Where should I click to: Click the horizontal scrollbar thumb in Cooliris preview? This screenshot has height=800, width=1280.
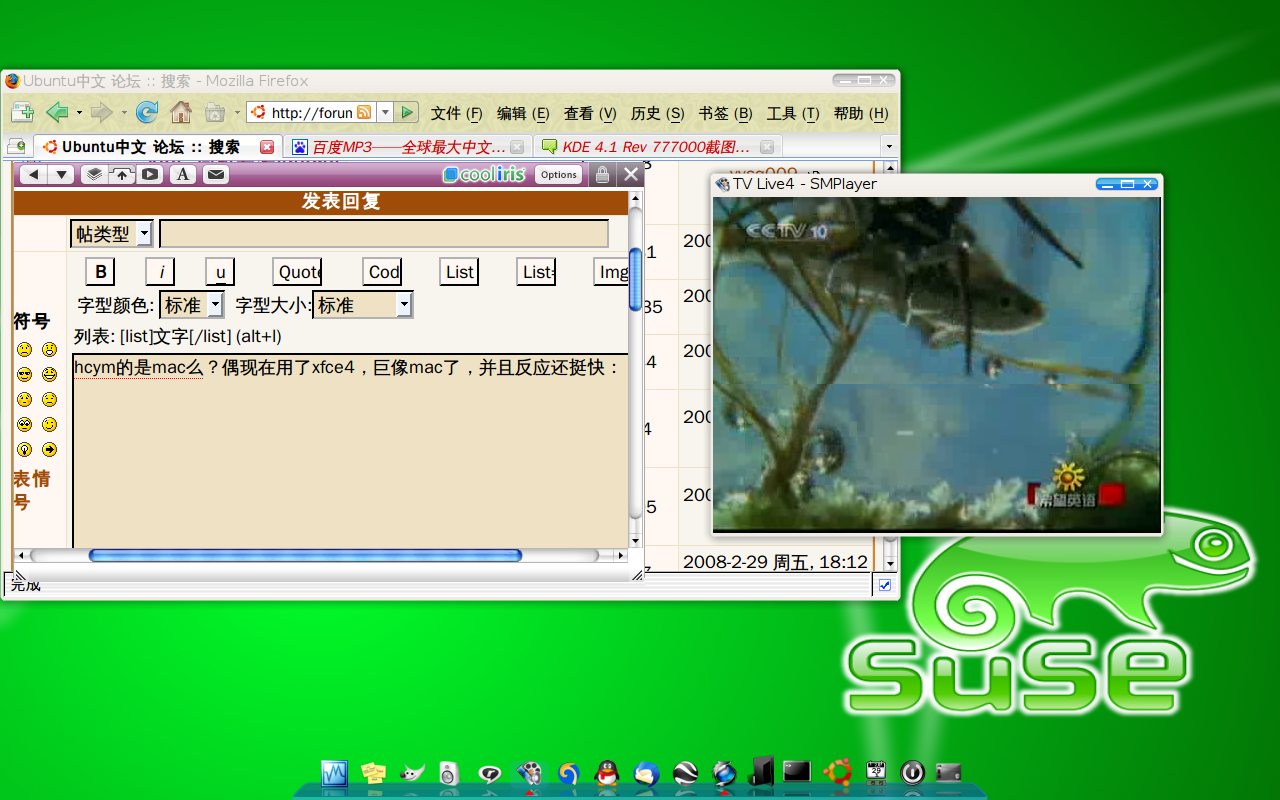tap(305, 555)
